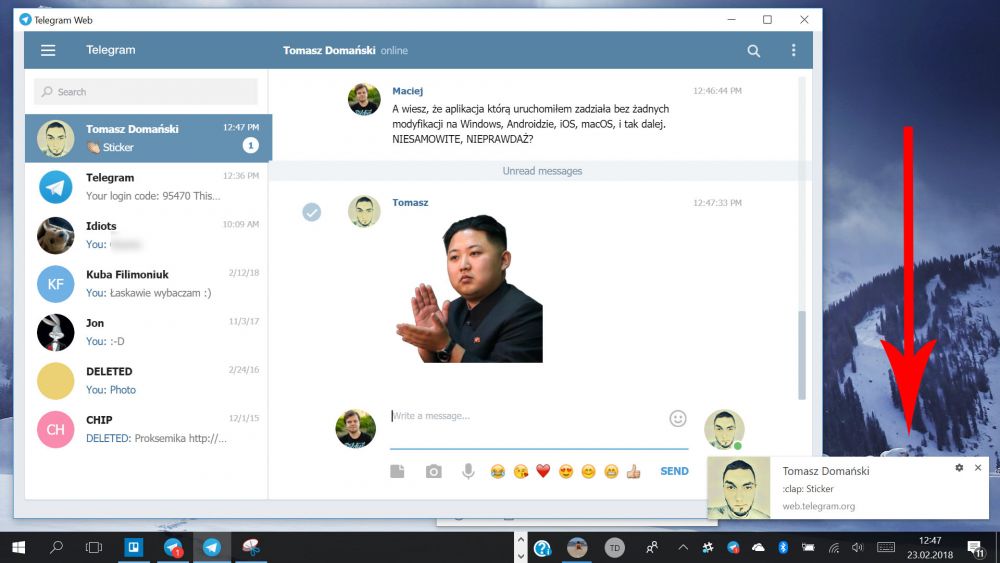Open the clock showing 12:47
The image size is (1000, 563).
pyautogui.click(x=930, y=547)
